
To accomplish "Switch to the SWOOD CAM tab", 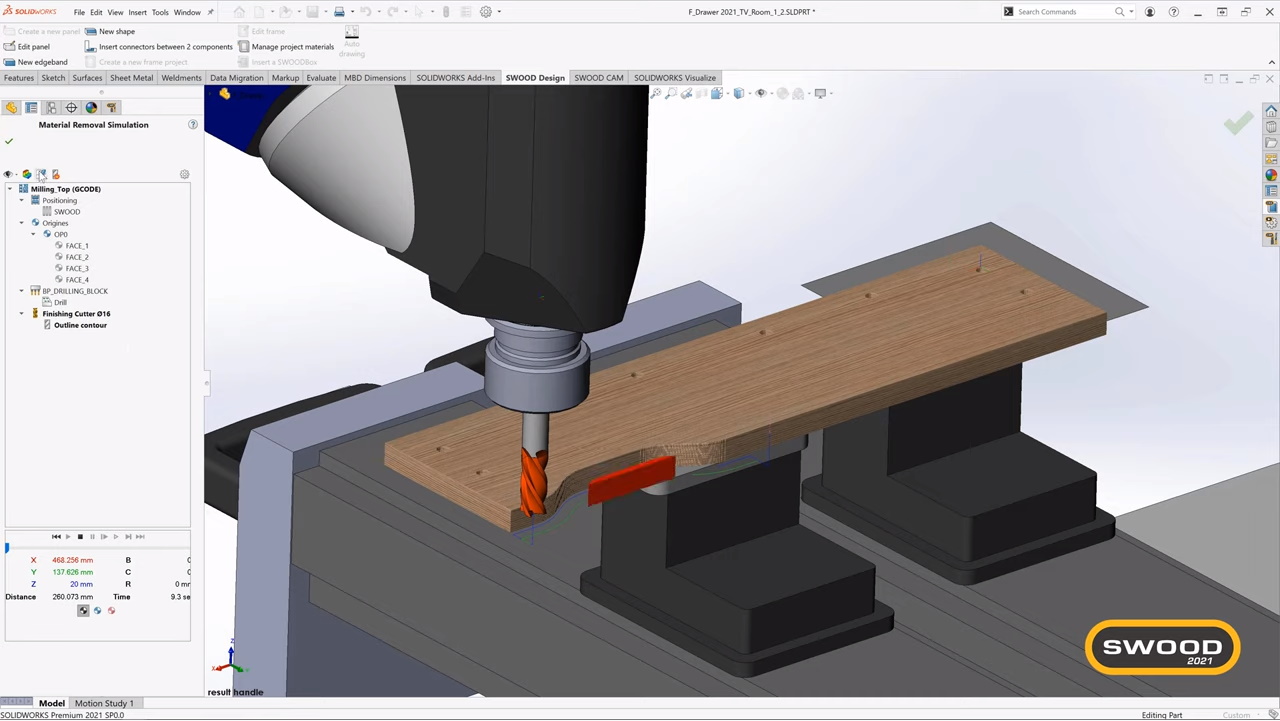I will coord(598,78).
